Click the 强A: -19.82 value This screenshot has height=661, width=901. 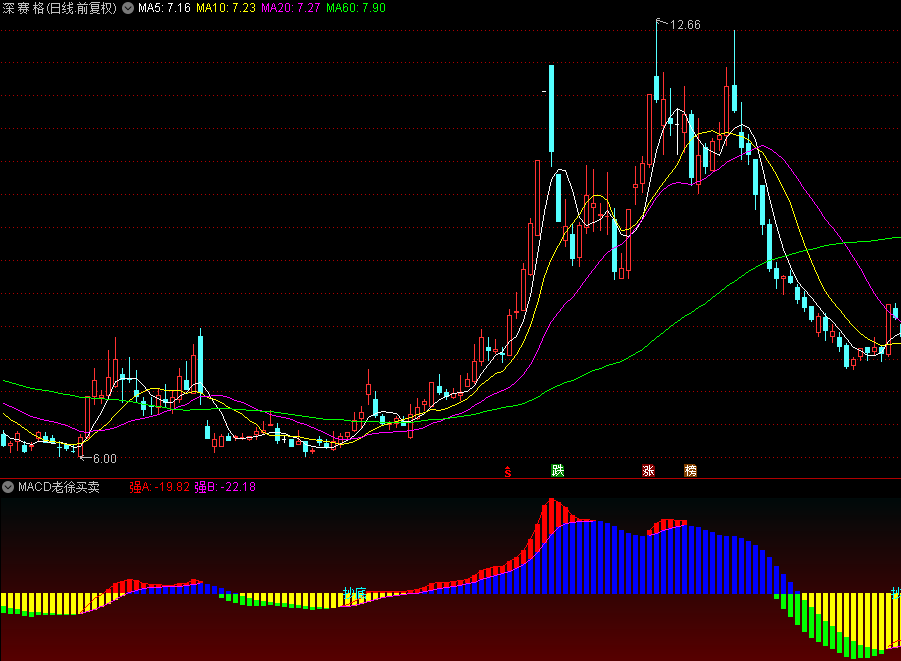click(159, 487)
